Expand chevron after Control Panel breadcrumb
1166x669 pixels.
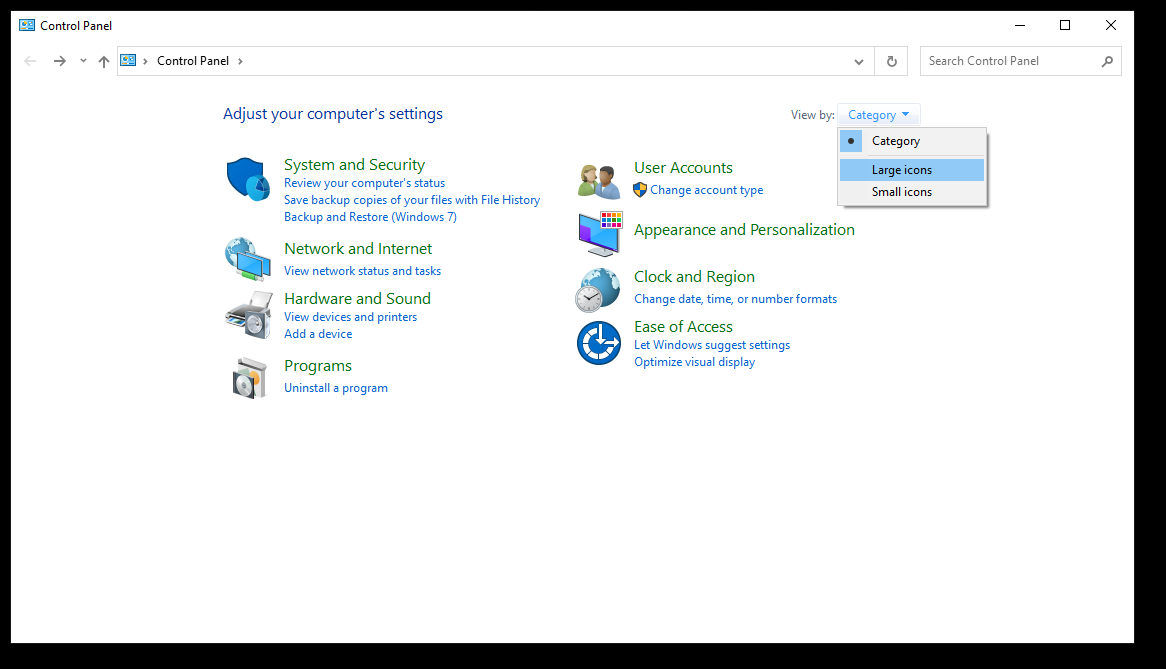(x=240, y=61)
